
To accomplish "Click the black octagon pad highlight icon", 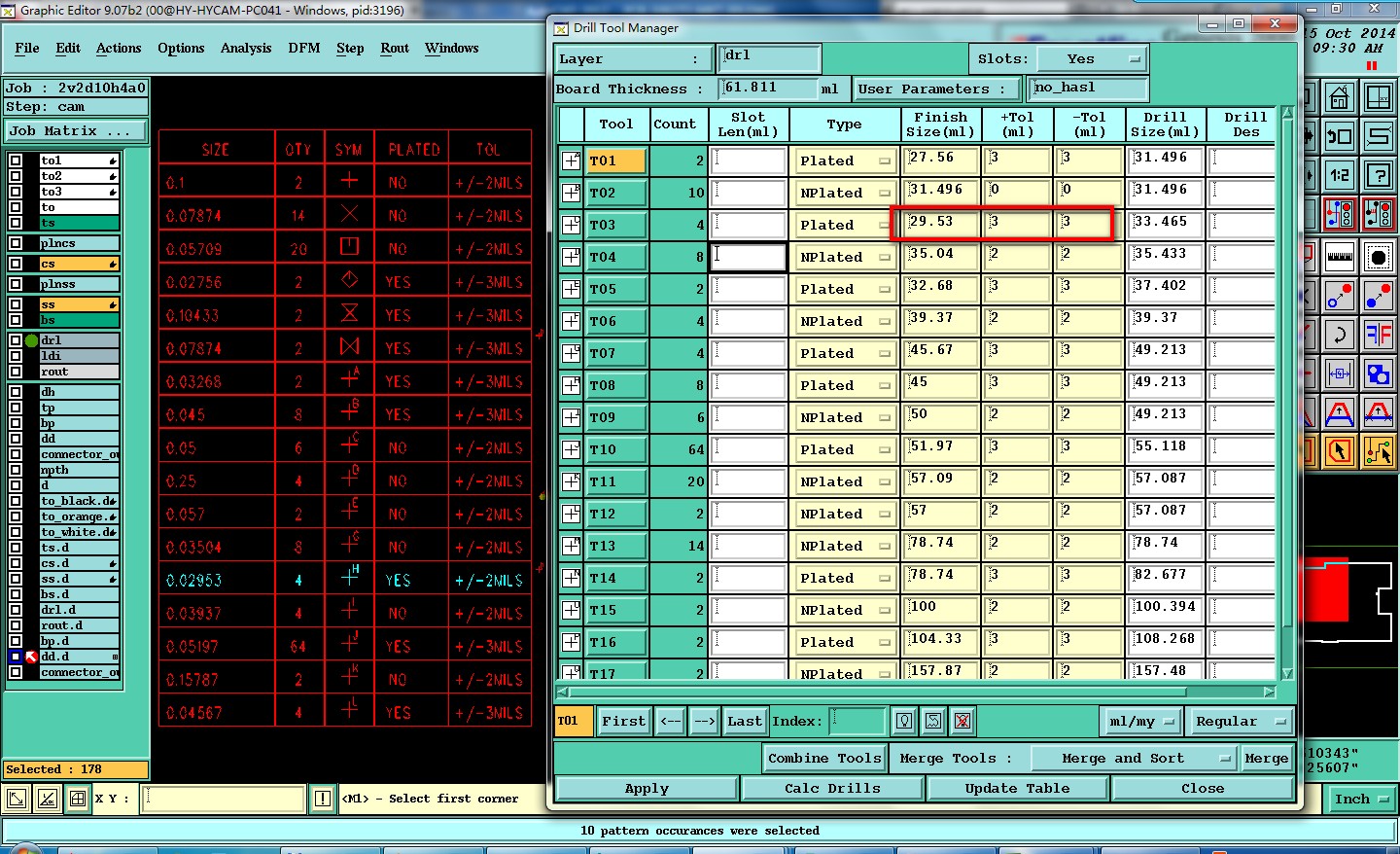I will click(x=1379, y=257).
